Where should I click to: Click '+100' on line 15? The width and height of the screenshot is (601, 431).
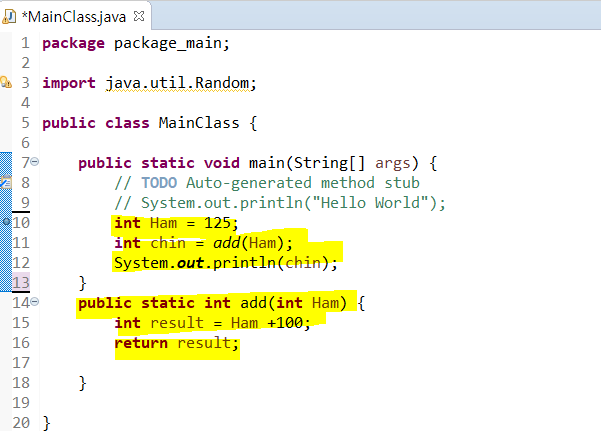click(x=285, y=323)
